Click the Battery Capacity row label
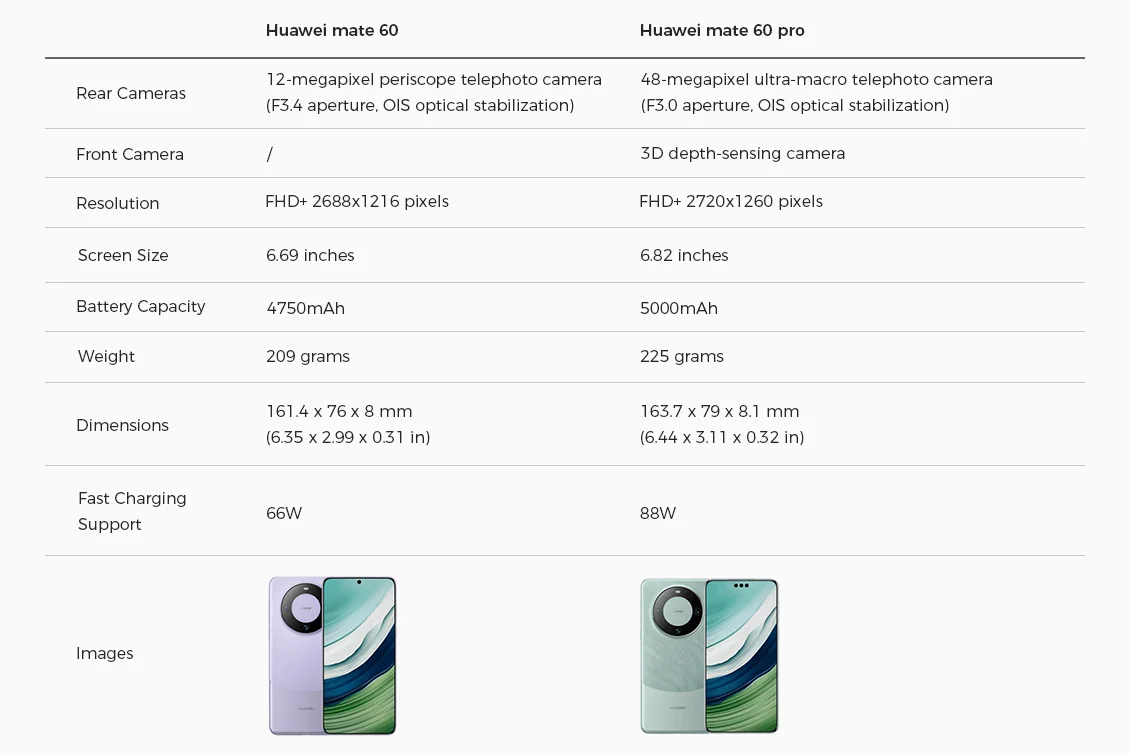Image resolution: width=1130 pixels, height=755 pixels. coord(141,306)
